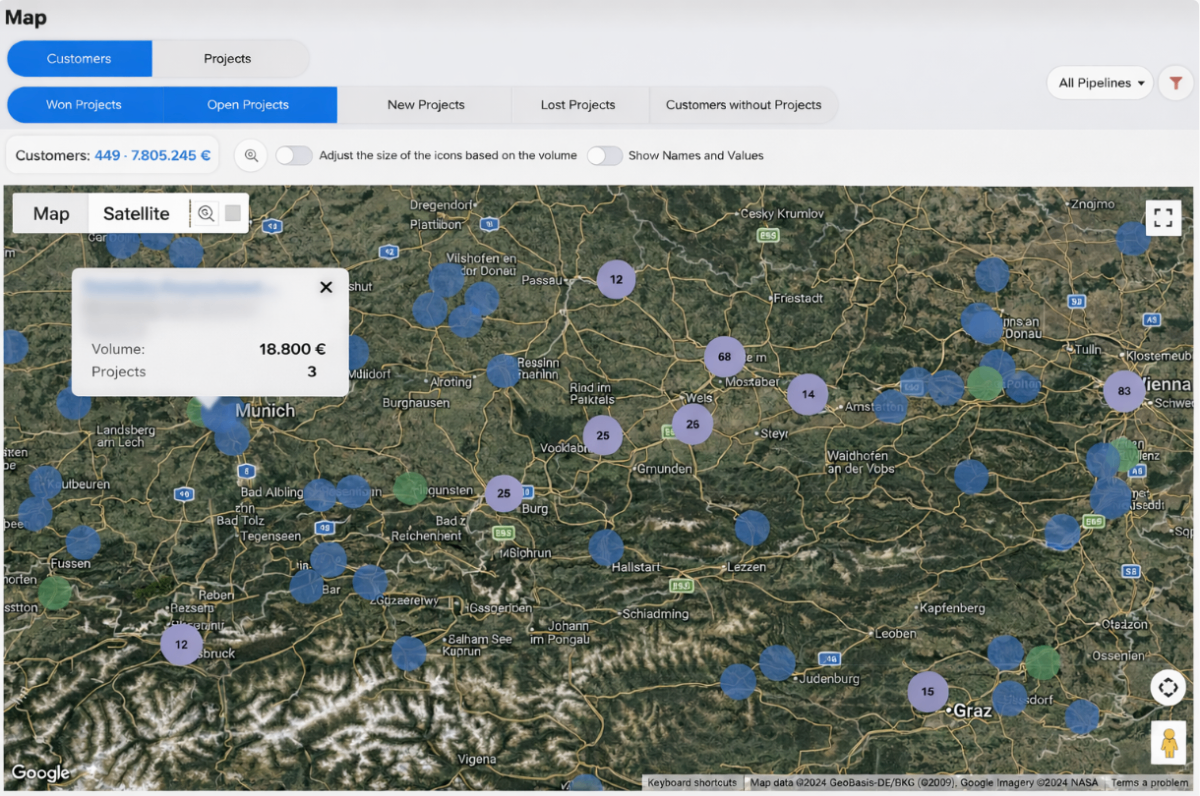Viewport: 1200px width, 796px height.
Task: Select Customers without Projects filter
Action: 743,104
